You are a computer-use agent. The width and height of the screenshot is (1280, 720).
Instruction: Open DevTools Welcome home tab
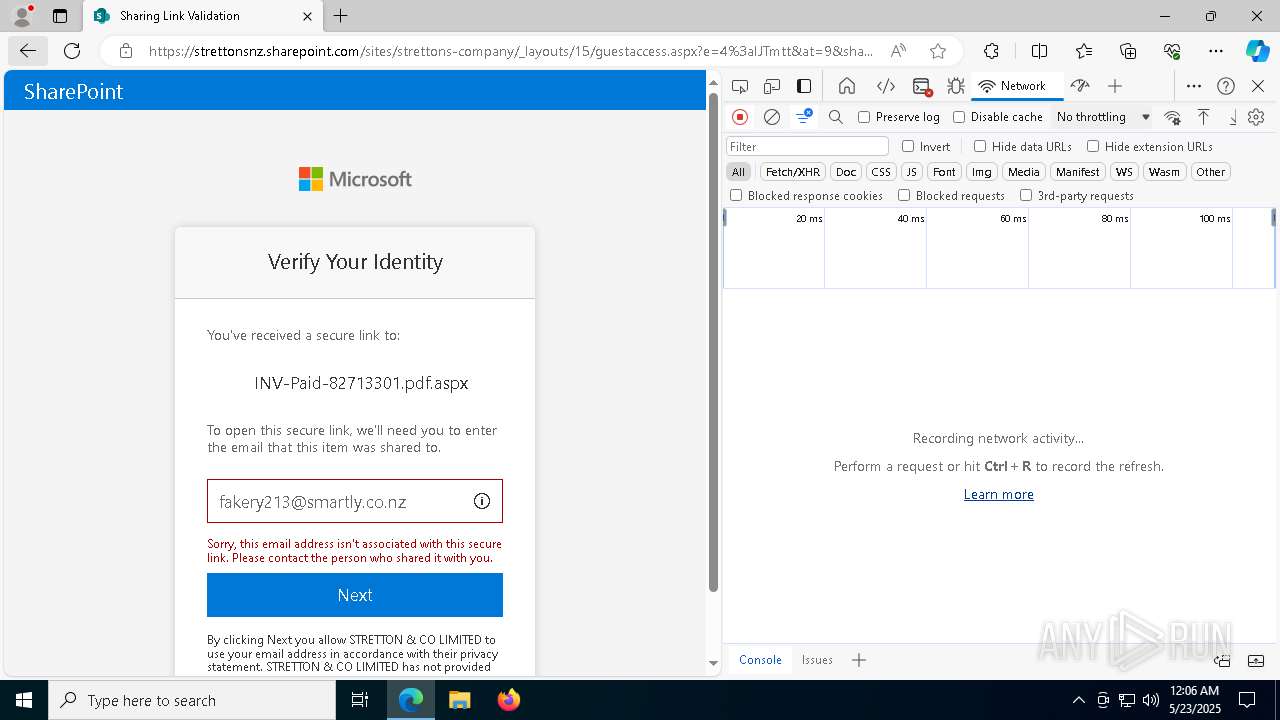[x=847, y=86]
